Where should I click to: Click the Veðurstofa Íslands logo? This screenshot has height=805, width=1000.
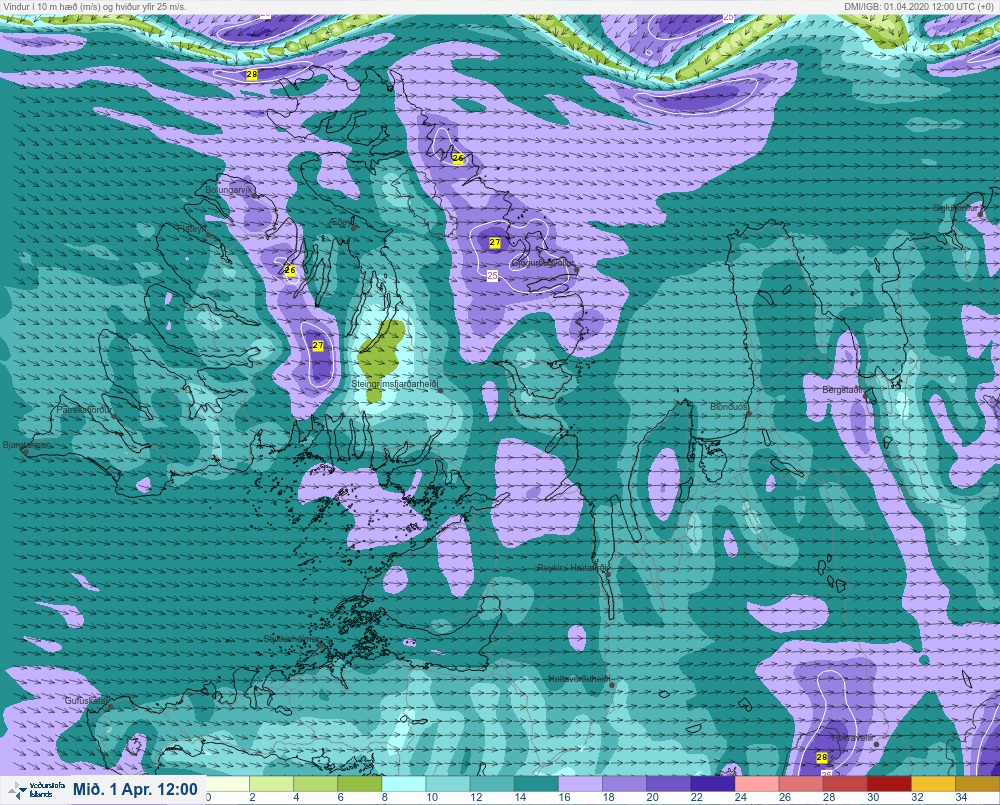[37, 790]
